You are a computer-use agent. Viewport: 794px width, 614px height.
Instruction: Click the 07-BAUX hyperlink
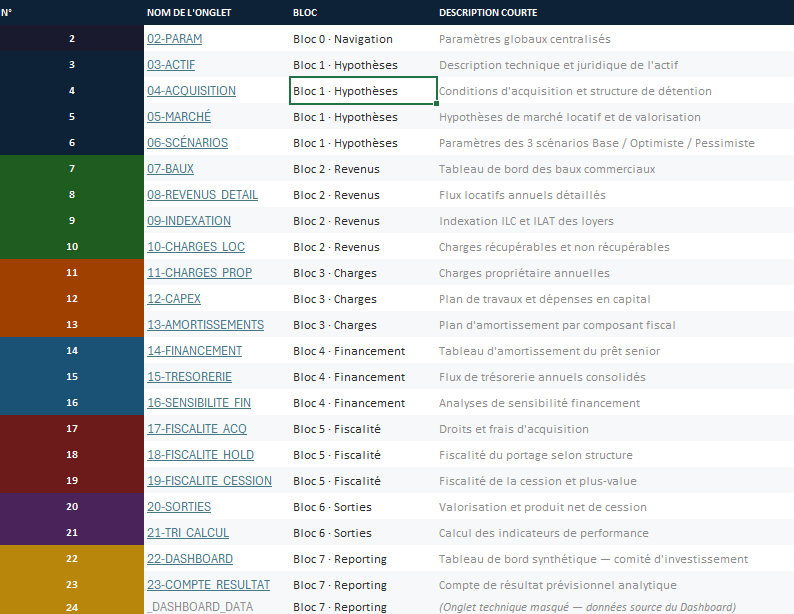pos(170,169)
